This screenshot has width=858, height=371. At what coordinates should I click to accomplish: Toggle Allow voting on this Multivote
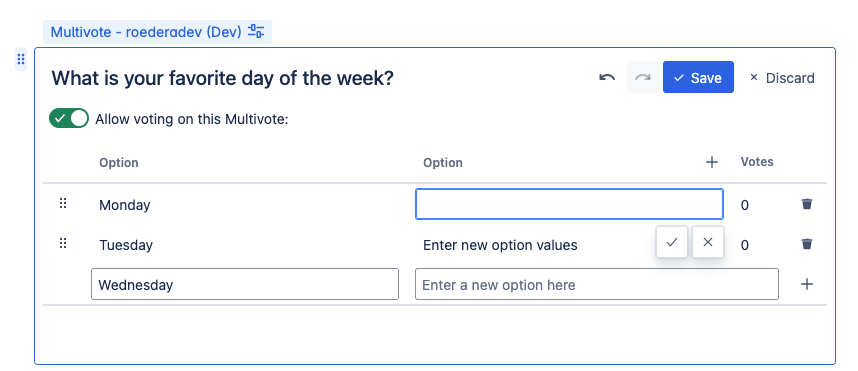coord(69,118)
